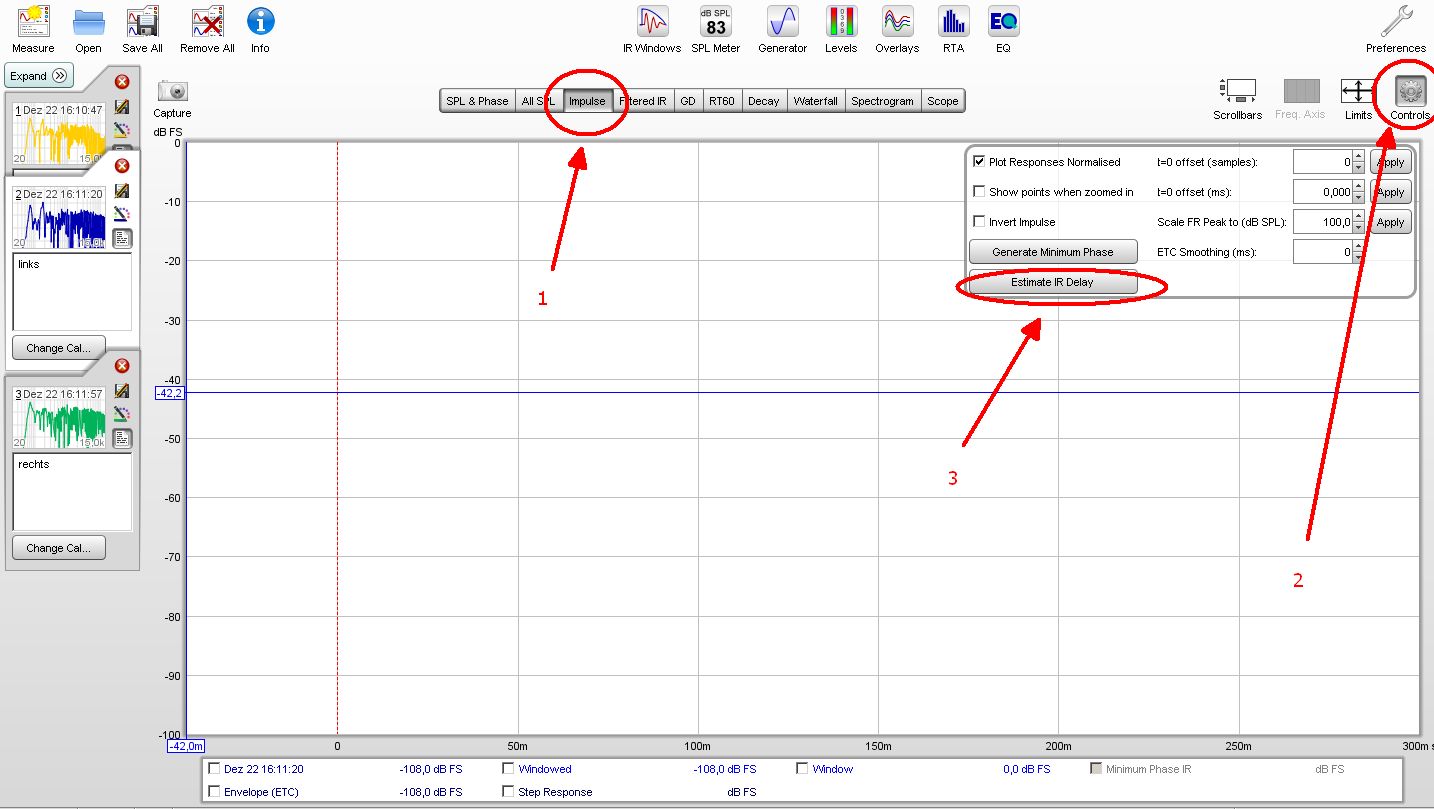Toggle the graph Controls panel

click(x=1410, y=99)
